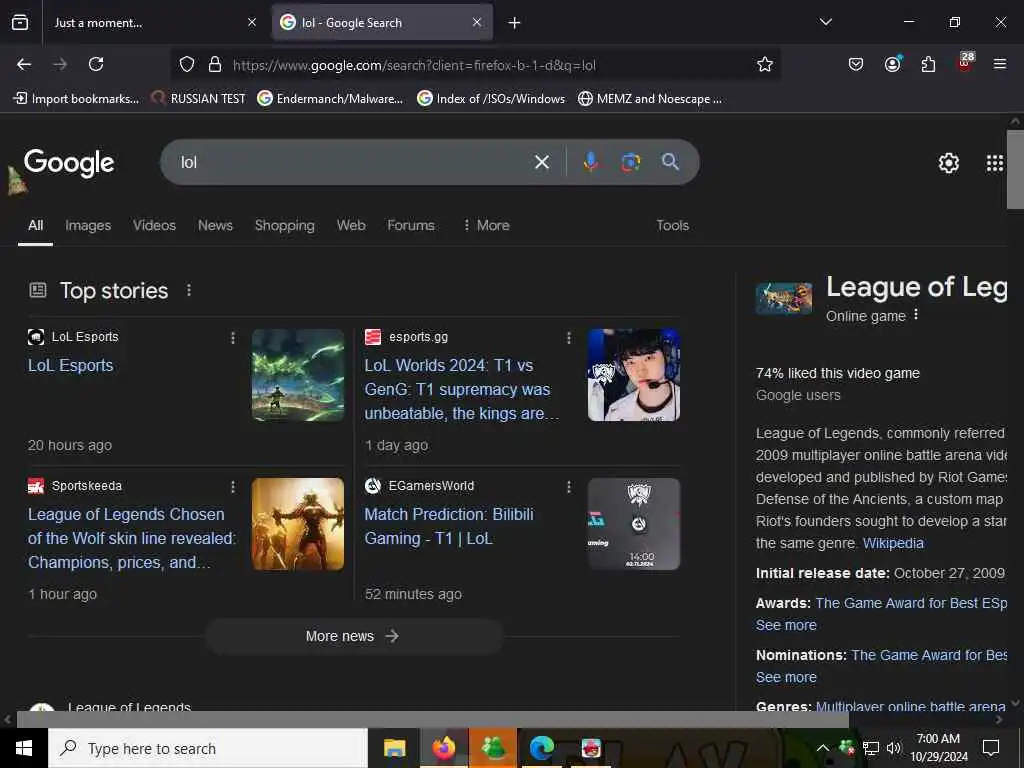Open the Google apps grid icon
Viewport: 1024px width, 768px height.
[x=994, y=163]
